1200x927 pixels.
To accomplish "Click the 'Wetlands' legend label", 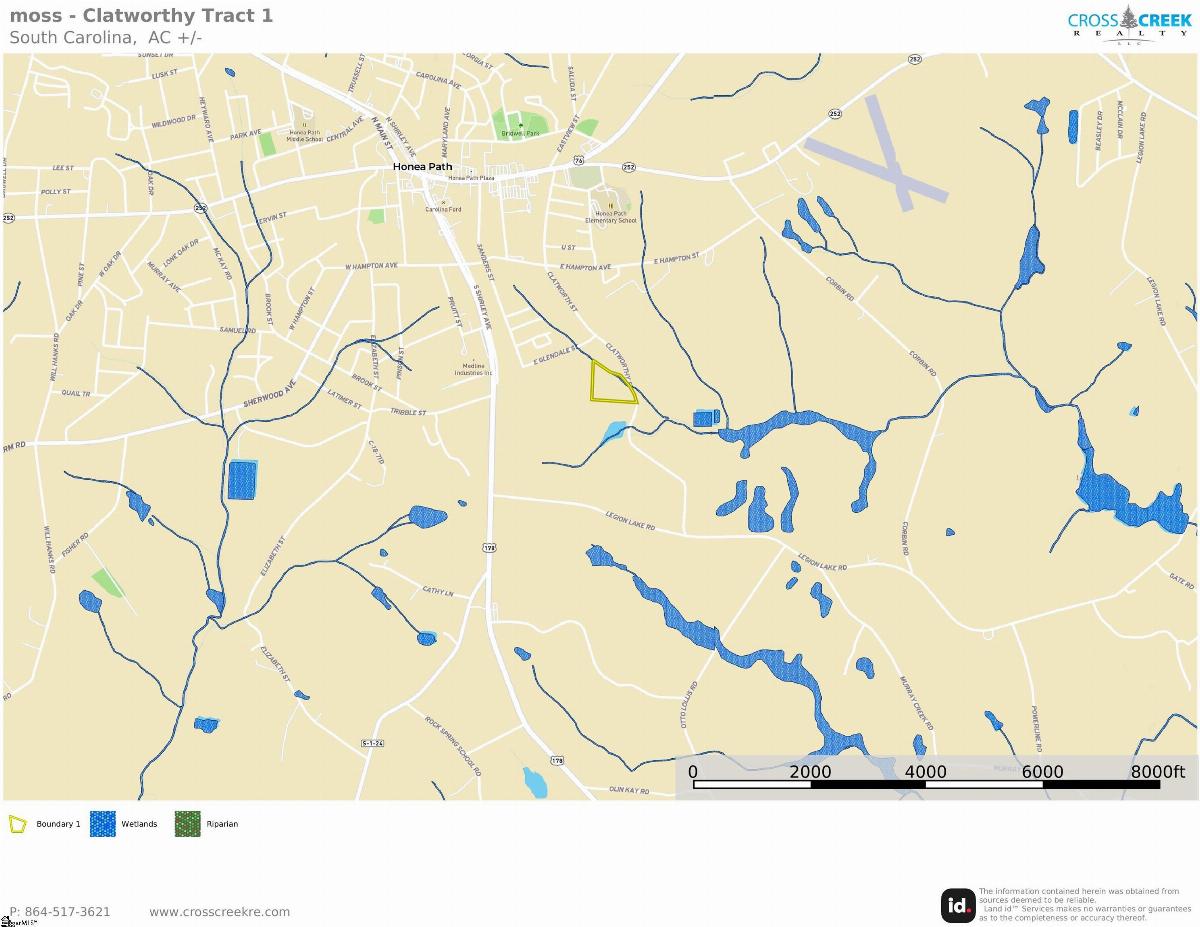I will tap(139, 824).
